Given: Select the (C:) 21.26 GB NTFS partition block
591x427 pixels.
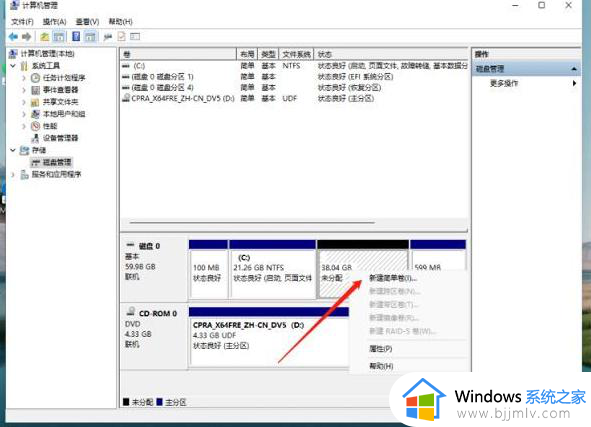Looking at the screenshot, I should click(273, 270).
